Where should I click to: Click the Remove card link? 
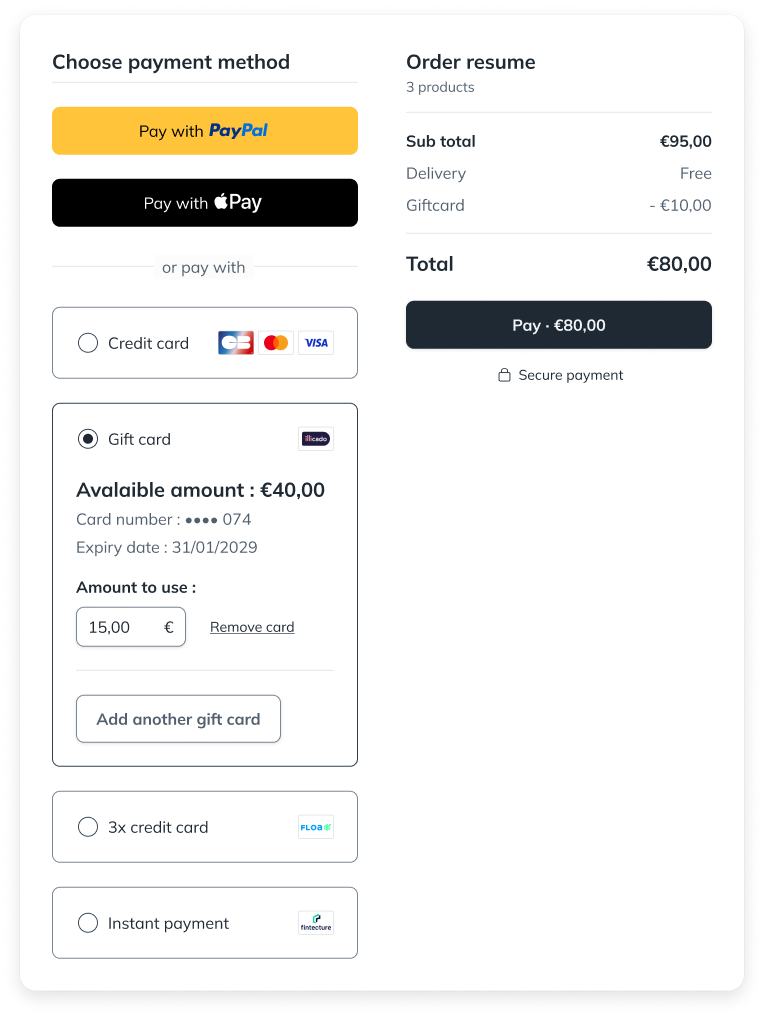[x=252, y=627]
